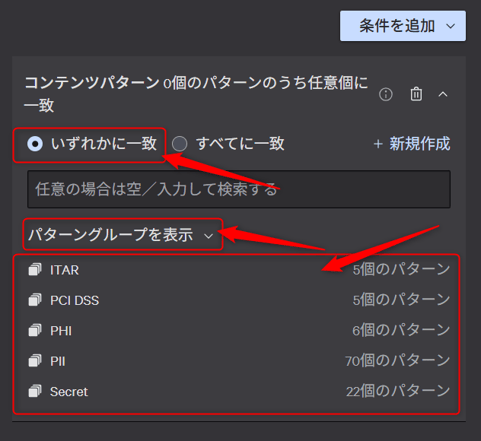481x441 pixels.
Task: Click the 新規作成 link
Action: click(420, 144)
